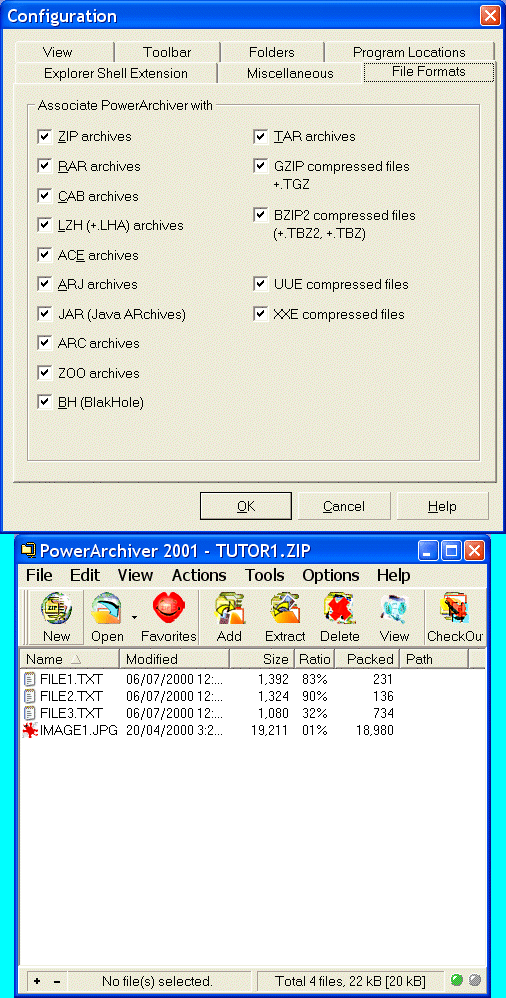The image size is (506, 998).
Task: Sort file list by Ratio column
Action: tap(314, 659)
